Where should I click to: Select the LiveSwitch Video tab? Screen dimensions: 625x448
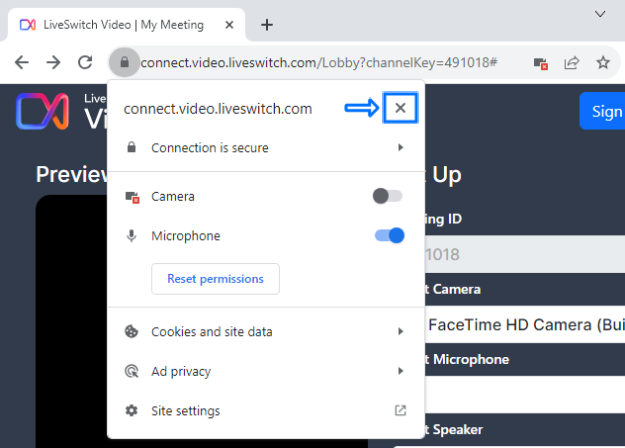(x=124, y=25)
